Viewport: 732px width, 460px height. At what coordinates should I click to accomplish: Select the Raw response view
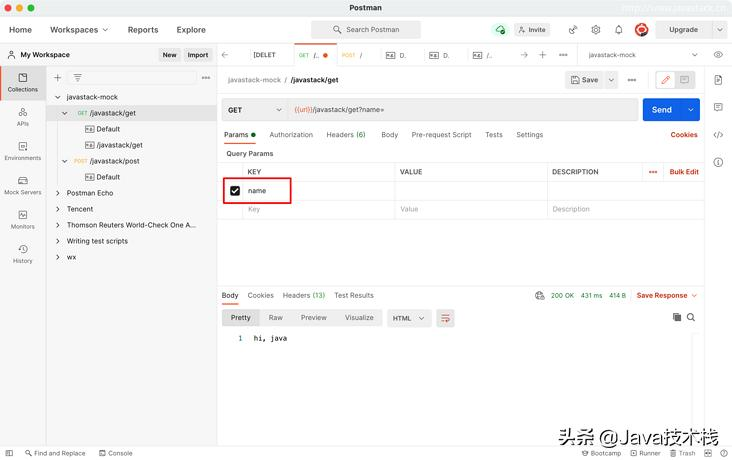click(x=275, y=318)
